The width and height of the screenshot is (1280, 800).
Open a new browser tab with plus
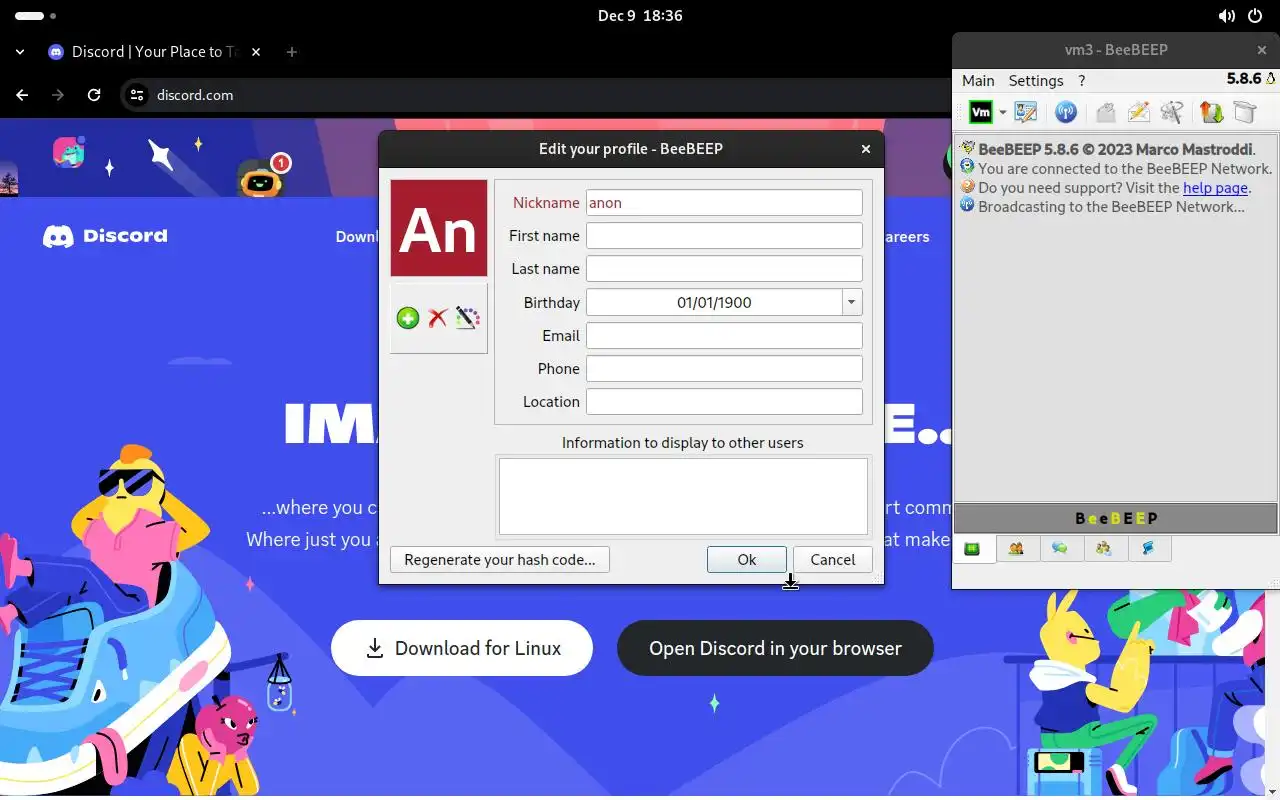pos(292,52)
